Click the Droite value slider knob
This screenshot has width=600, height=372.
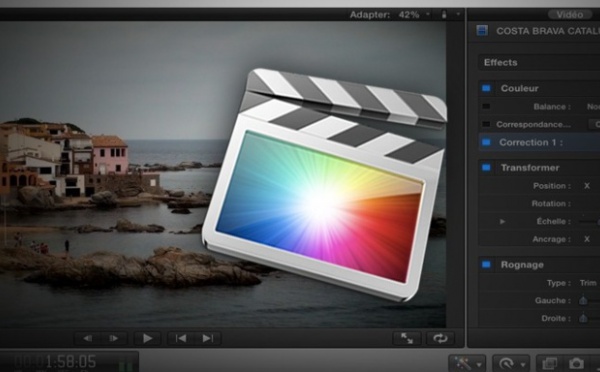(x=583, y=318)
